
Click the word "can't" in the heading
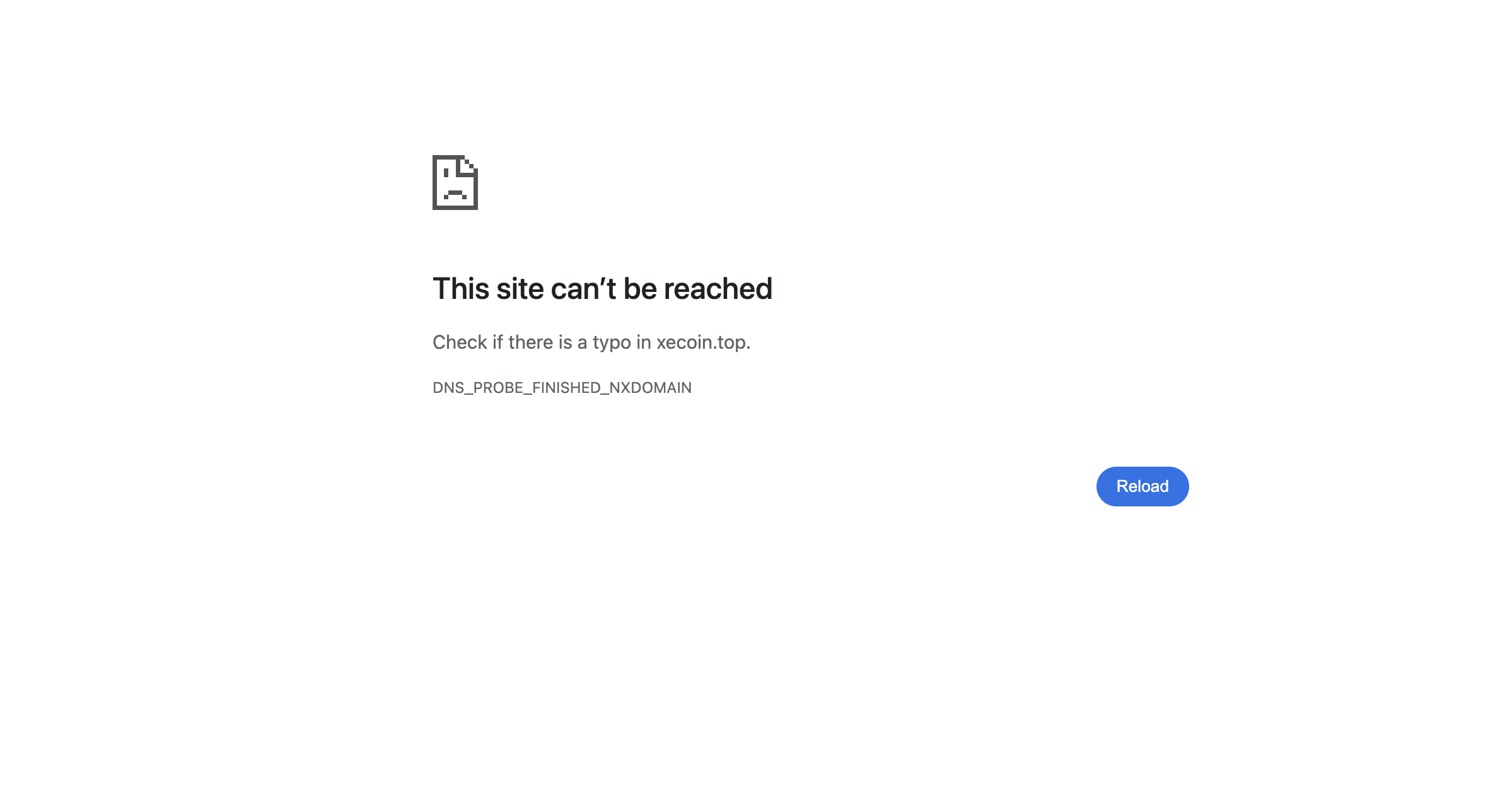pos(583,289)
